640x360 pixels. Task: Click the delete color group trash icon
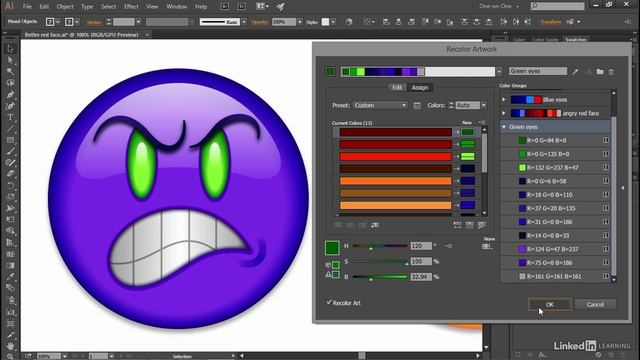click(x=611, y=72)
